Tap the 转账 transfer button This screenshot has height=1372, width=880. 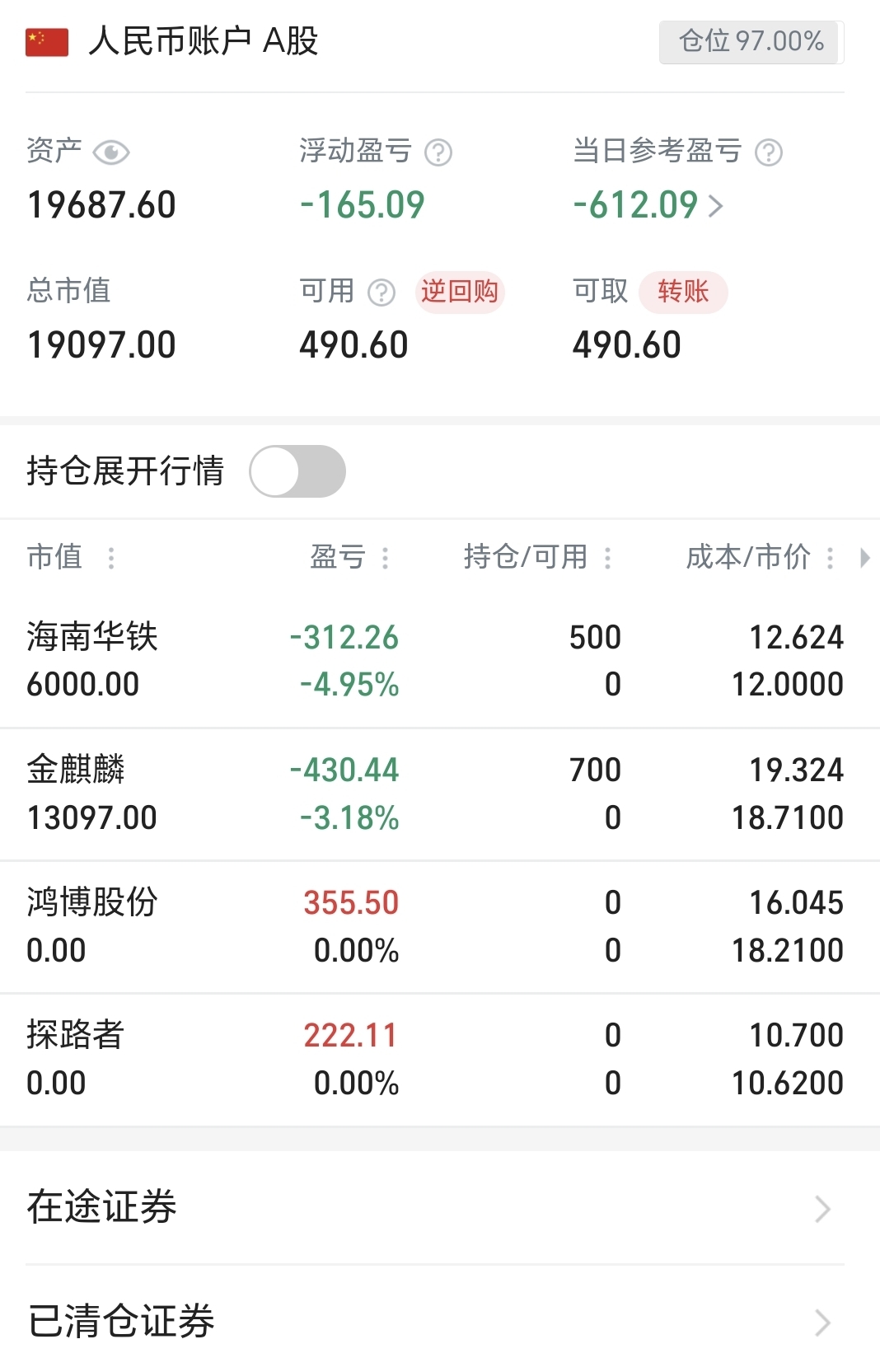(683, 292)
